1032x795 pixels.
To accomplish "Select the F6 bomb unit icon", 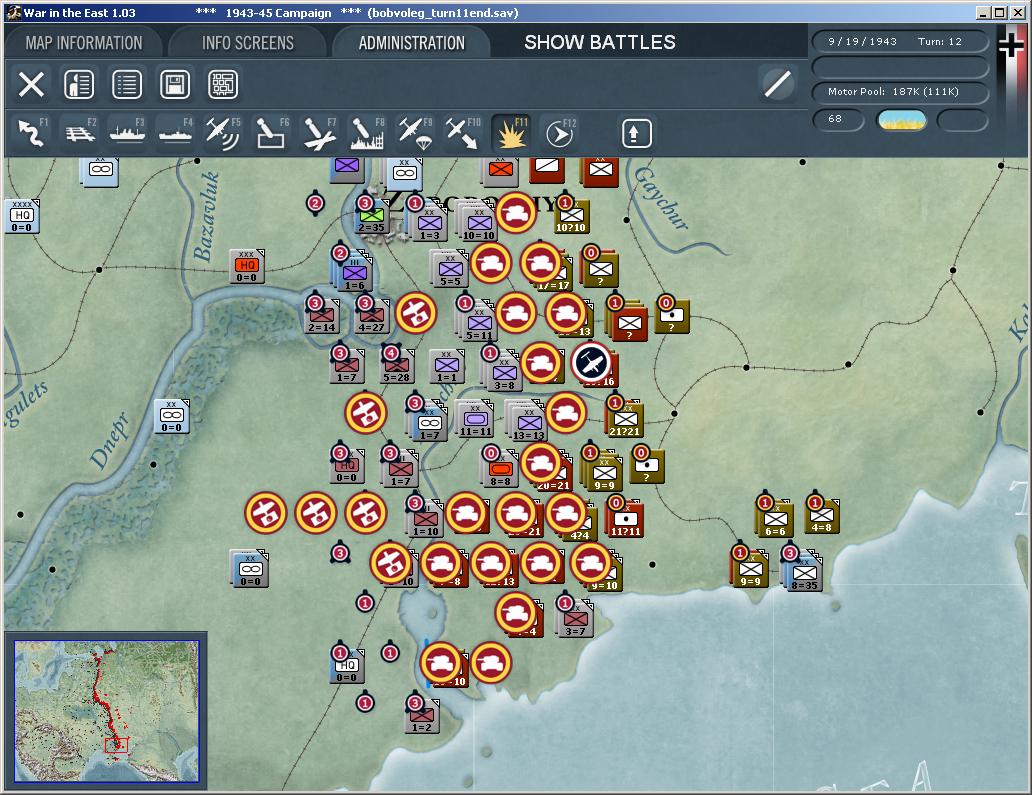I will pos(271,132).
